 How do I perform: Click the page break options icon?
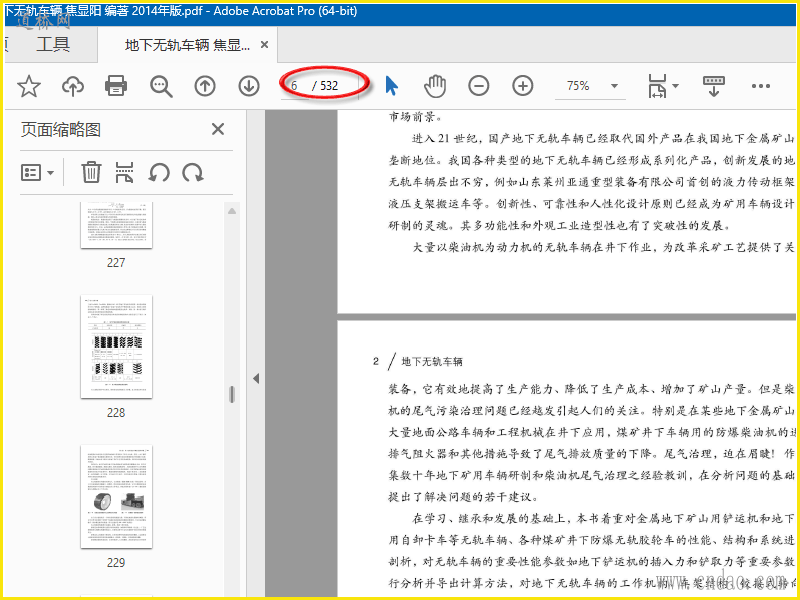pyautogui.click(x=124, y=172)
